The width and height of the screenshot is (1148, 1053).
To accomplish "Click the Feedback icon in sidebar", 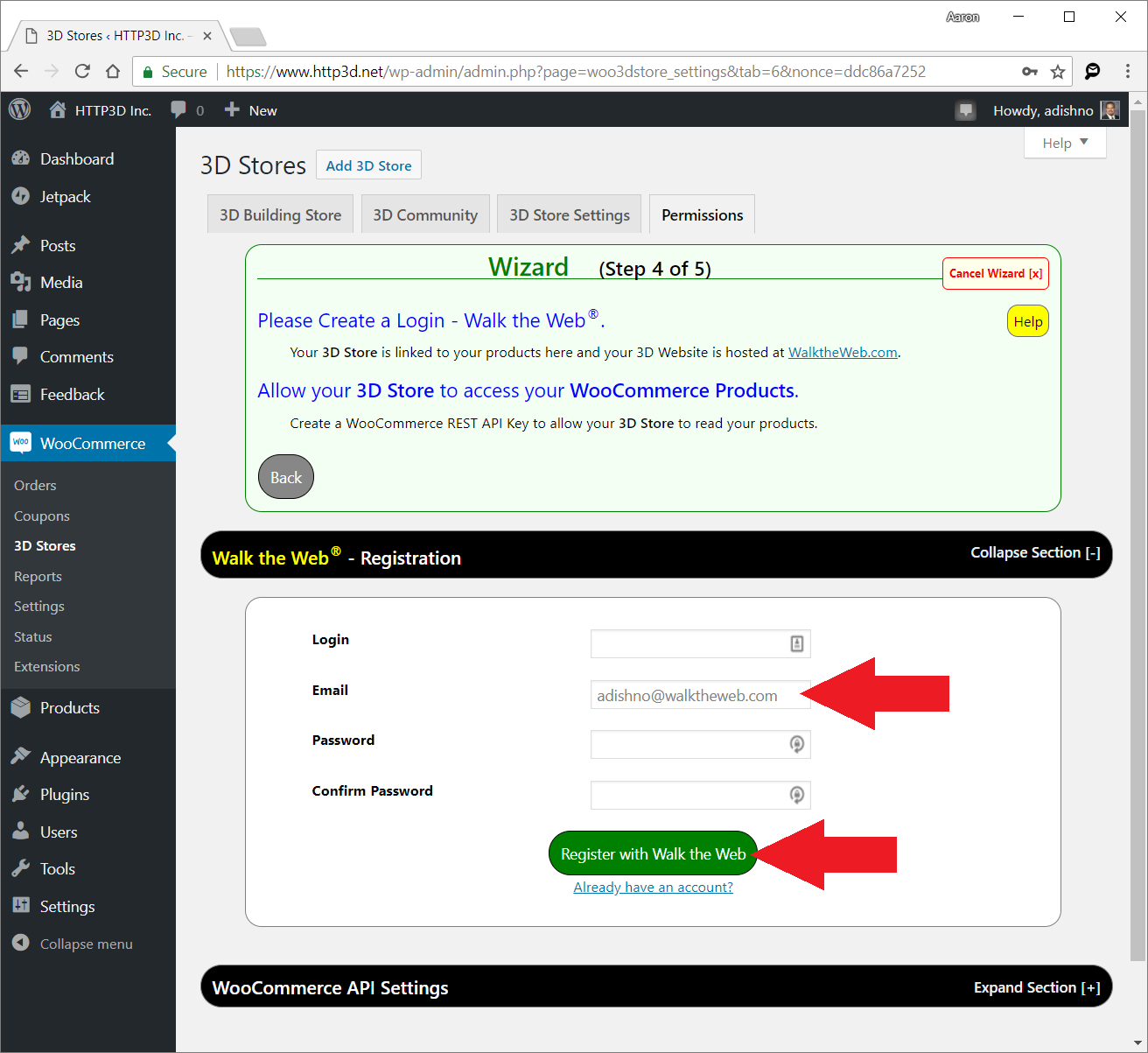I will tap(21, 394).
